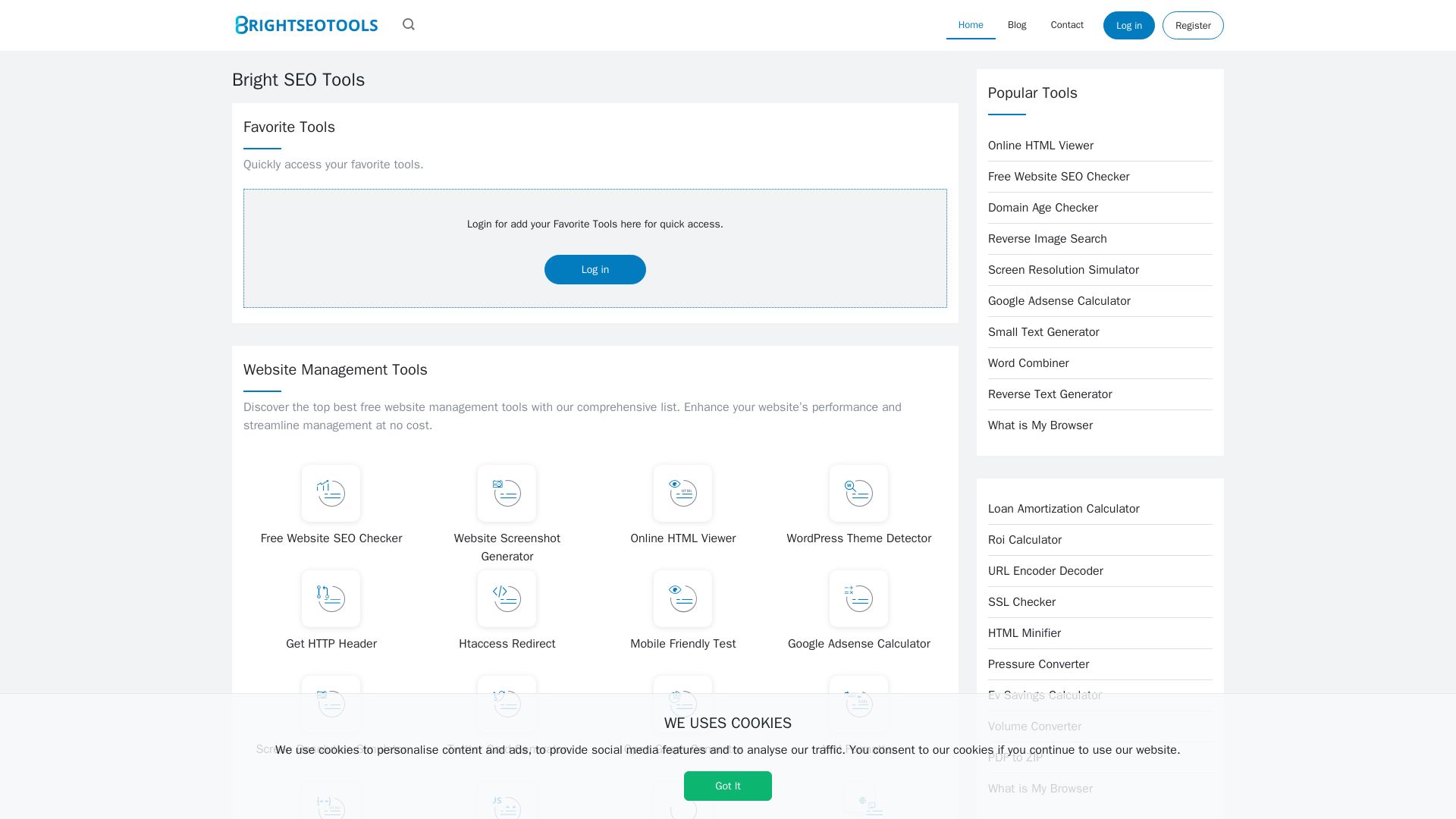This screenshot has width=1456, height=819.
Task: Click Website Screenshot Generator label text
Action: (507, 548)
